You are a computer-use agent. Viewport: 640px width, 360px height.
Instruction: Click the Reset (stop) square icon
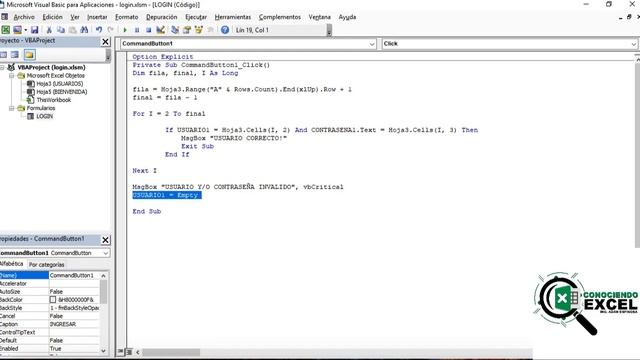149,30
